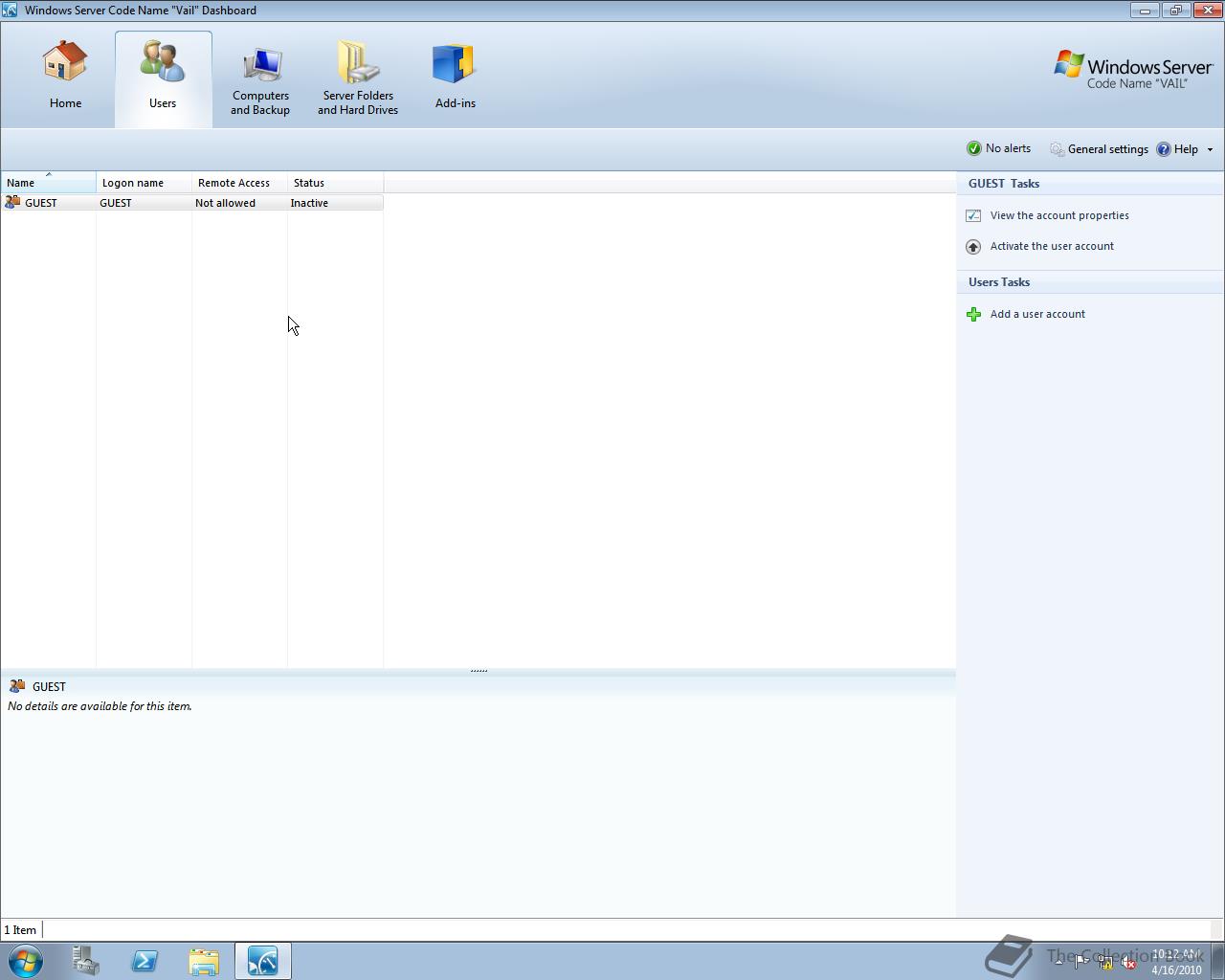The height and width of the screenshot is (980, 1225).
Task: Open General settings
Action: [1099, 149]
